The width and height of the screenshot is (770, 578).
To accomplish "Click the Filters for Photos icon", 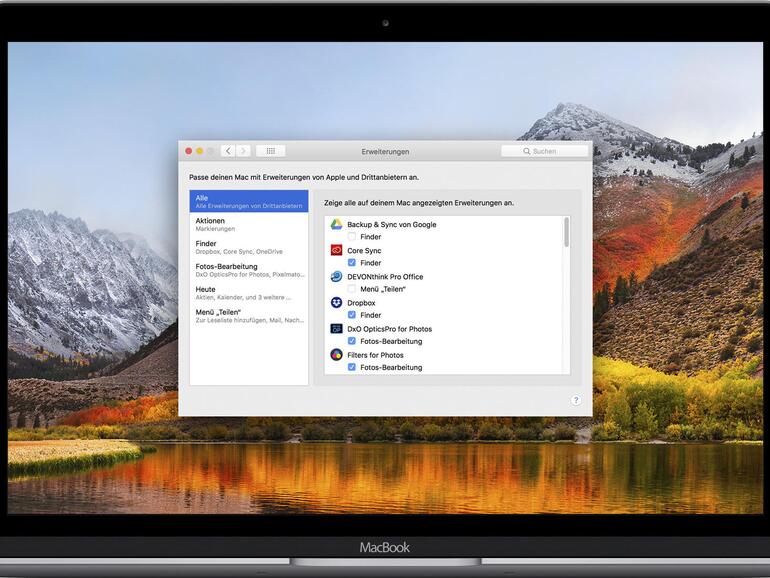I will (336, 355).
